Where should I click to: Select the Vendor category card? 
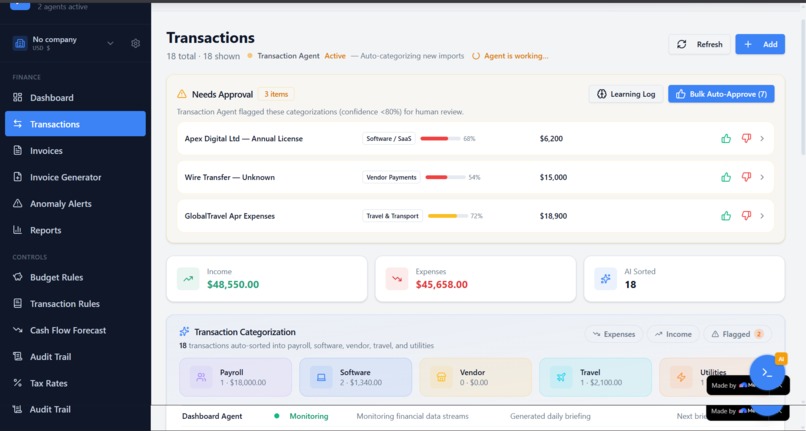[475, 378]
